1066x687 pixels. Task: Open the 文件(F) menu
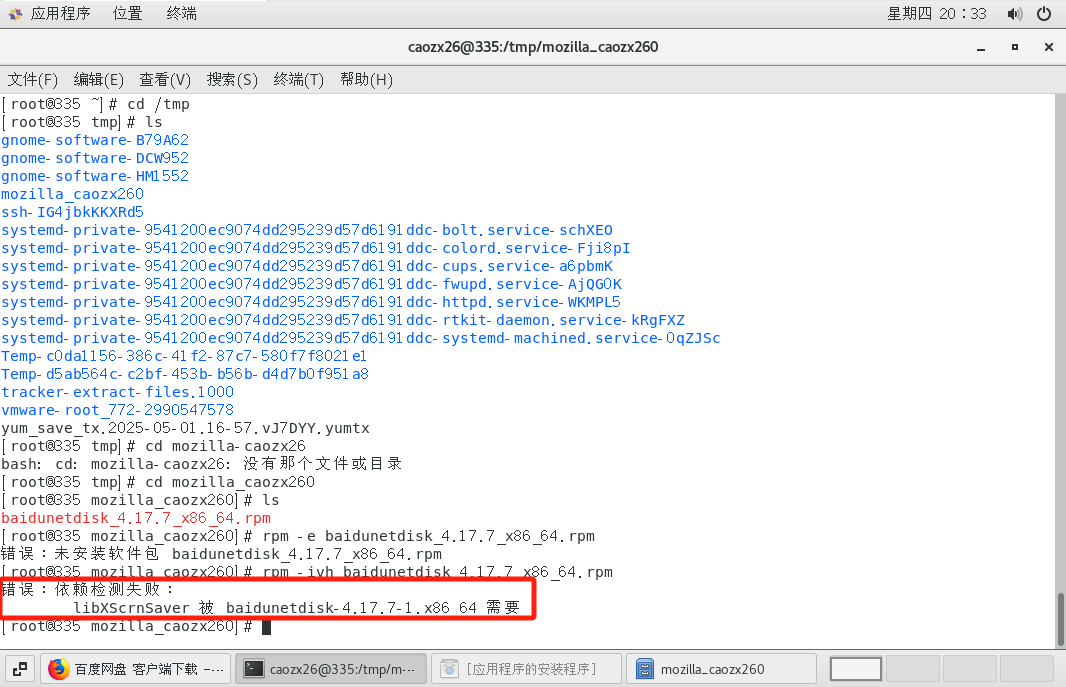click(33, 80)
